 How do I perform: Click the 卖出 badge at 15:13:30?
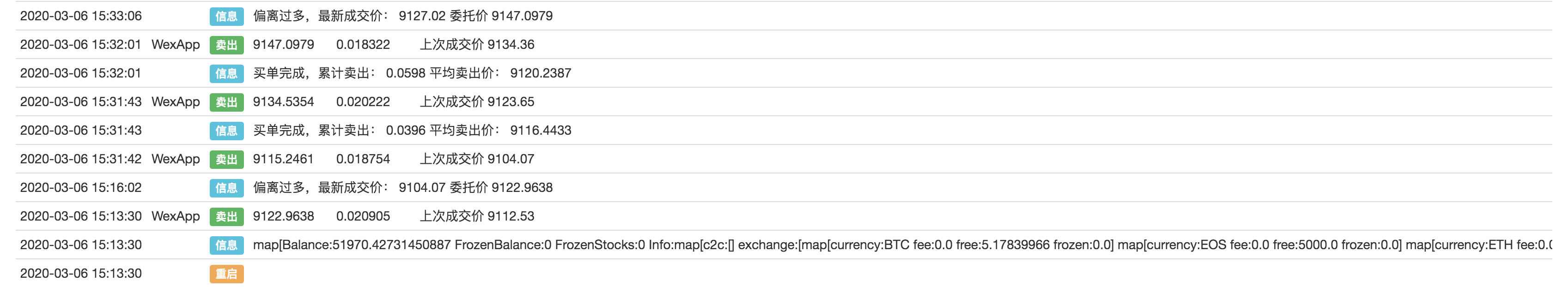[x=226, y=216]
